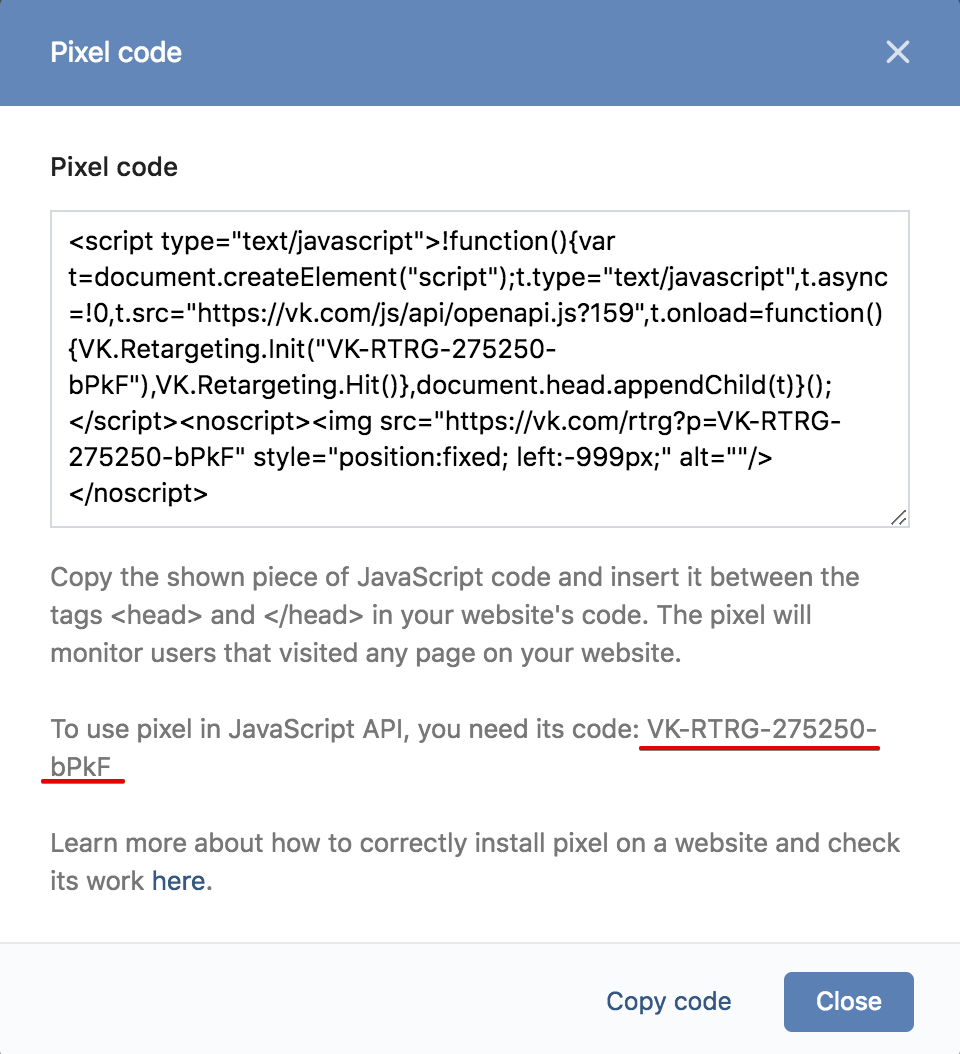
Task: Click VK.Retargeting.Init text in the code box
Action: (x=192, y=349)
